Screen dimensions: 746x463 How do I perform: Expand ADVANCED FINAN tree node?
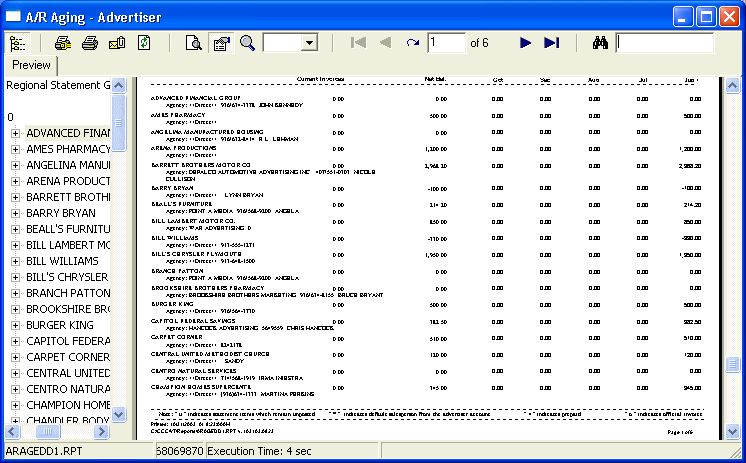tap(15, 133)
